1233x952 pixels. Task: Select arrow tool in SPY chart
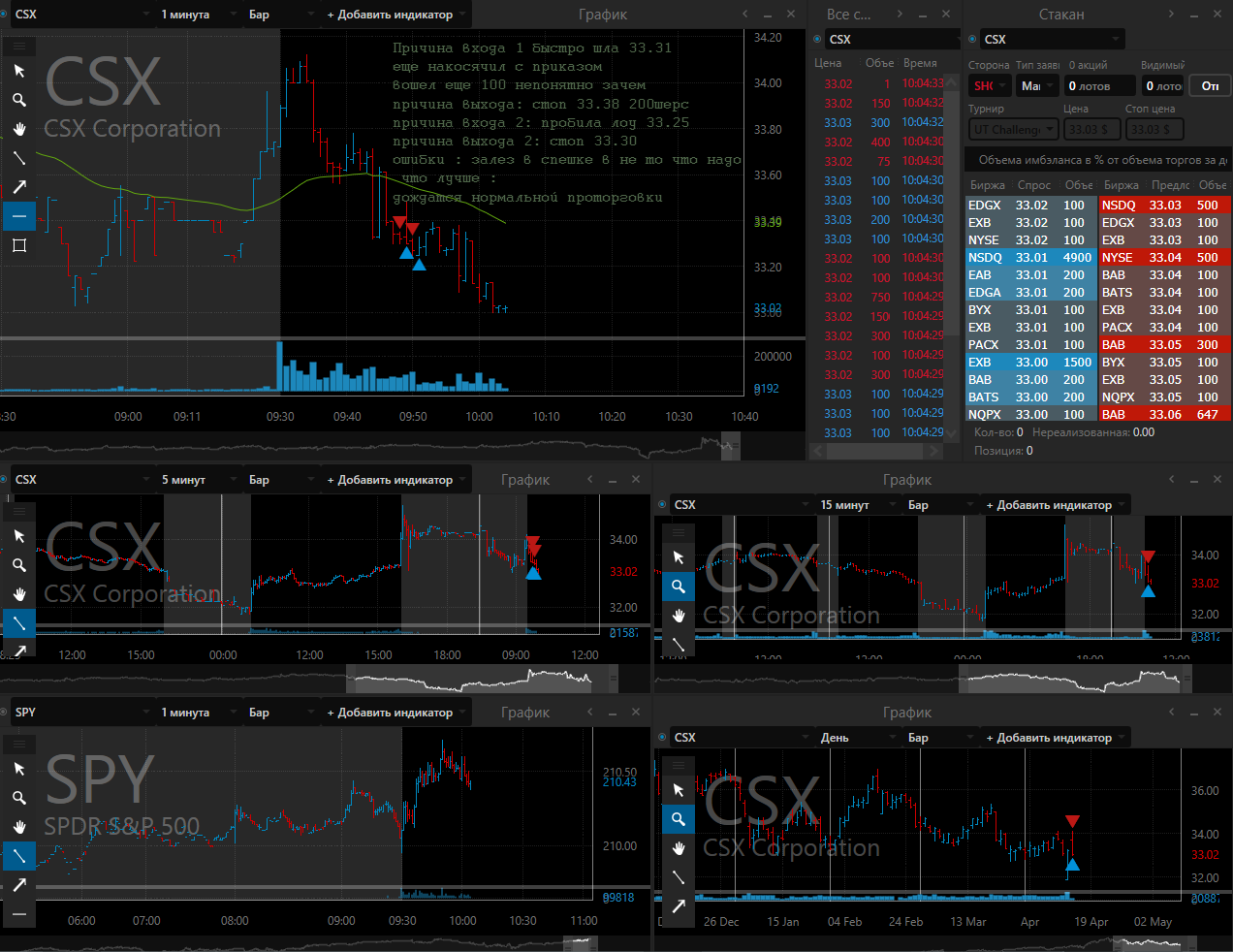19,885
